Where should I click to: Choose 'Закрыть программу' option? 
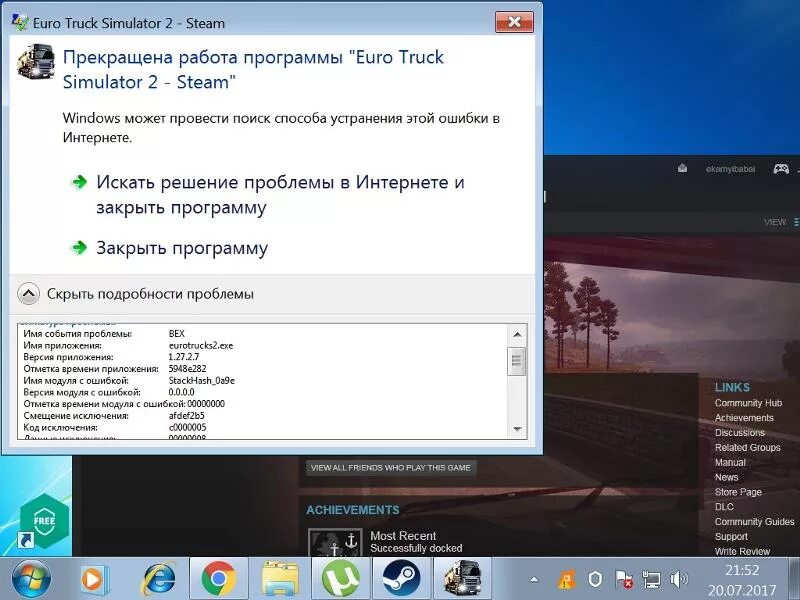click(182, 248)
